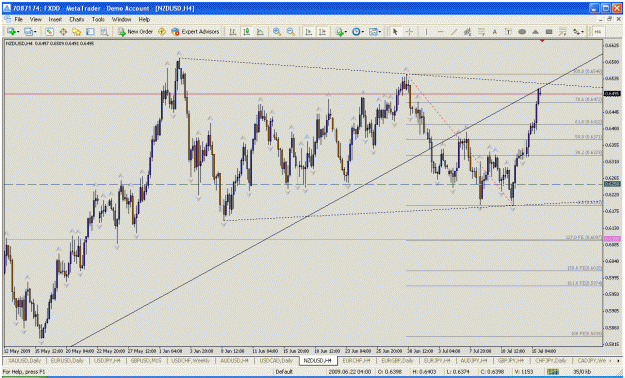Open the Indicators list button
The height and width of the screenshot is (378, 625).
(339, 32)
